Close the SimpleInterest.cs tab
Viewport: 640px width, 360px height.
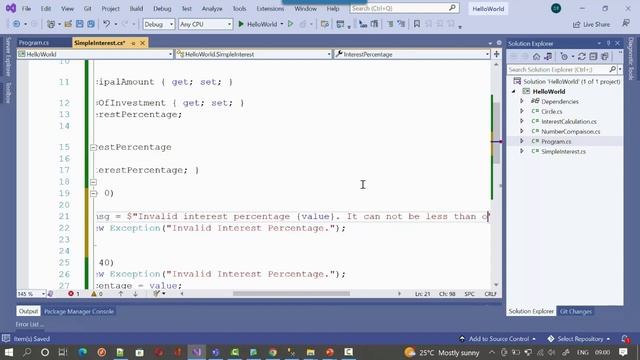click(x=142, y=43)
